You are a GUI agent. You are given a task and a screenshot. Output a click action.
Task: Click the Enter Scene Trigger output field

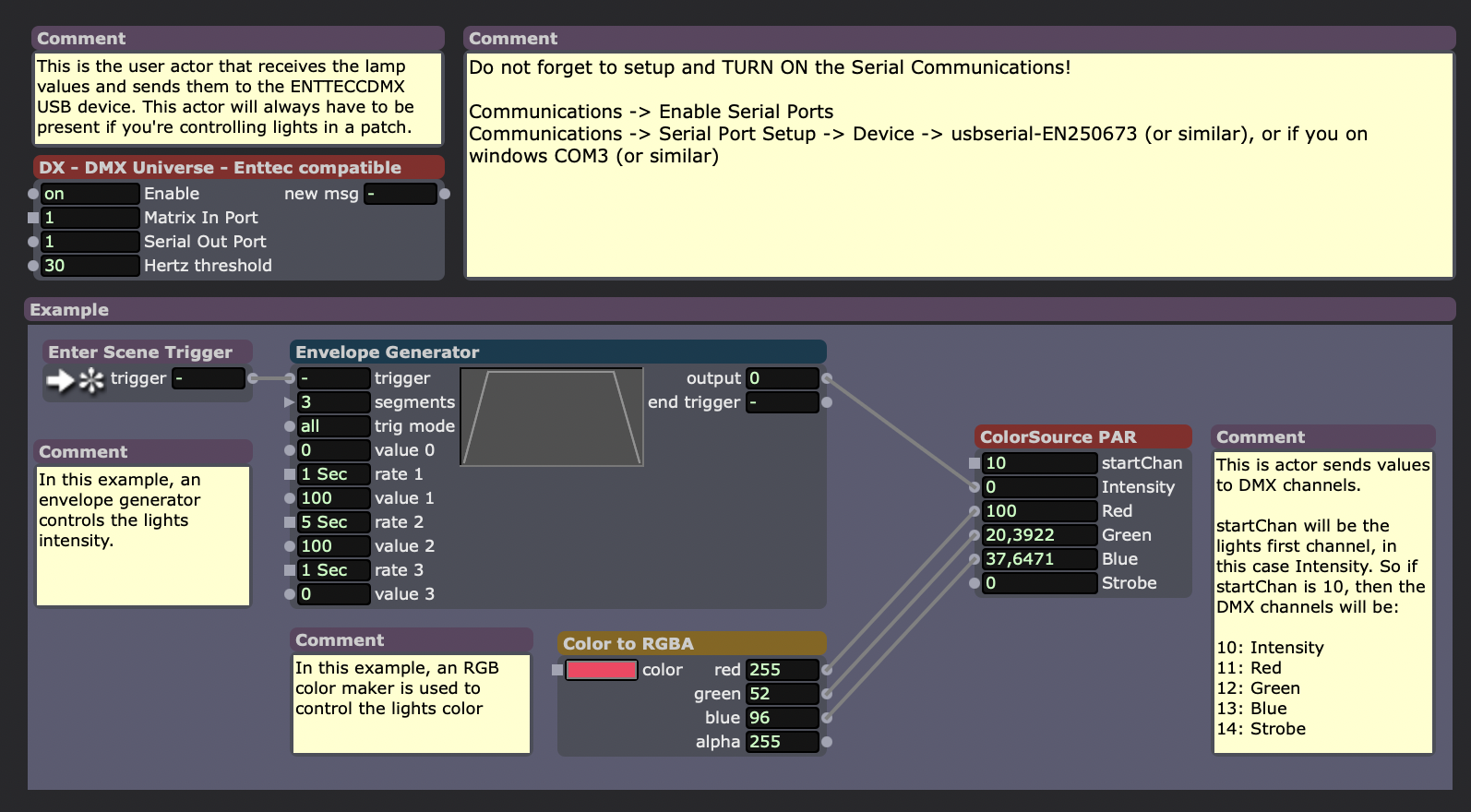208,378
